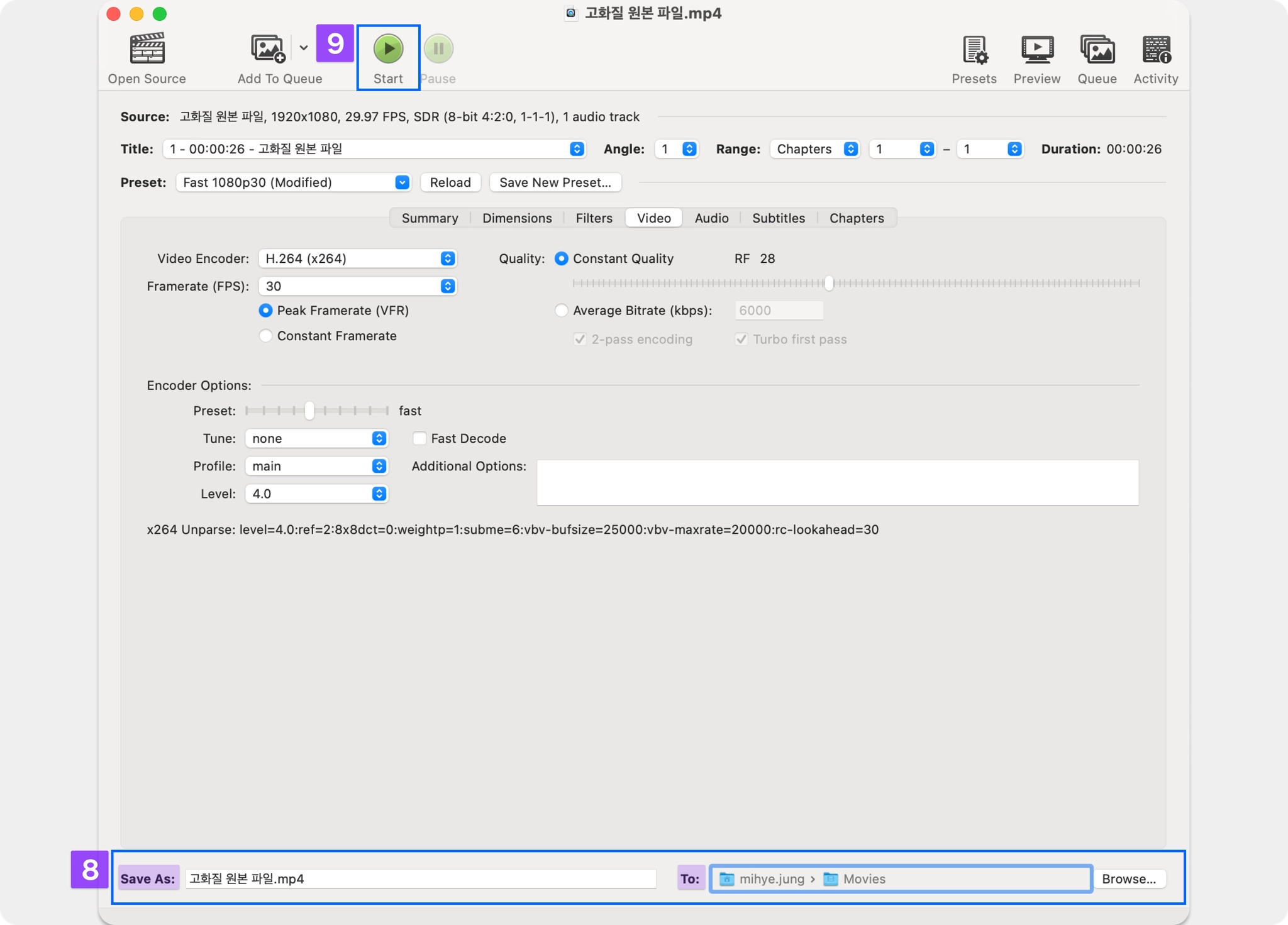Open the Activity log icon
Screen dimensions: 1288x925
1156,49
